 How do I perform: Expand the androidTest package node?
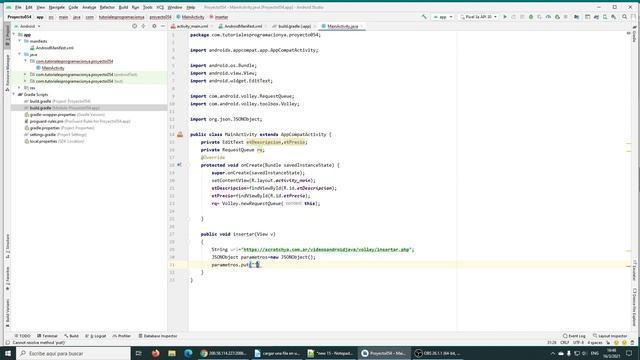click(x=25, y=75)
